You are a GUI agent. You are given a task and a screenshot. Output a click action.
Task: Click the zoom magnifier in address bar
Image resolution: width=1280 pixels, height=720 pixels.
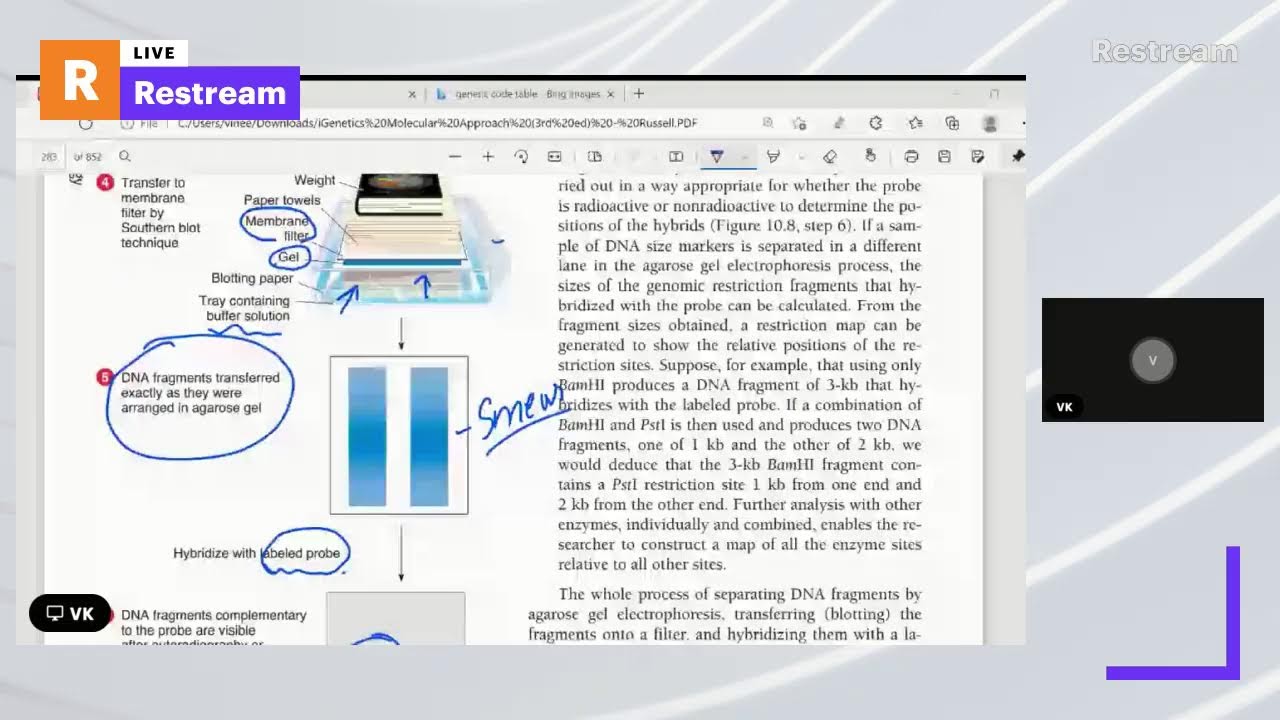click(767, 123)
